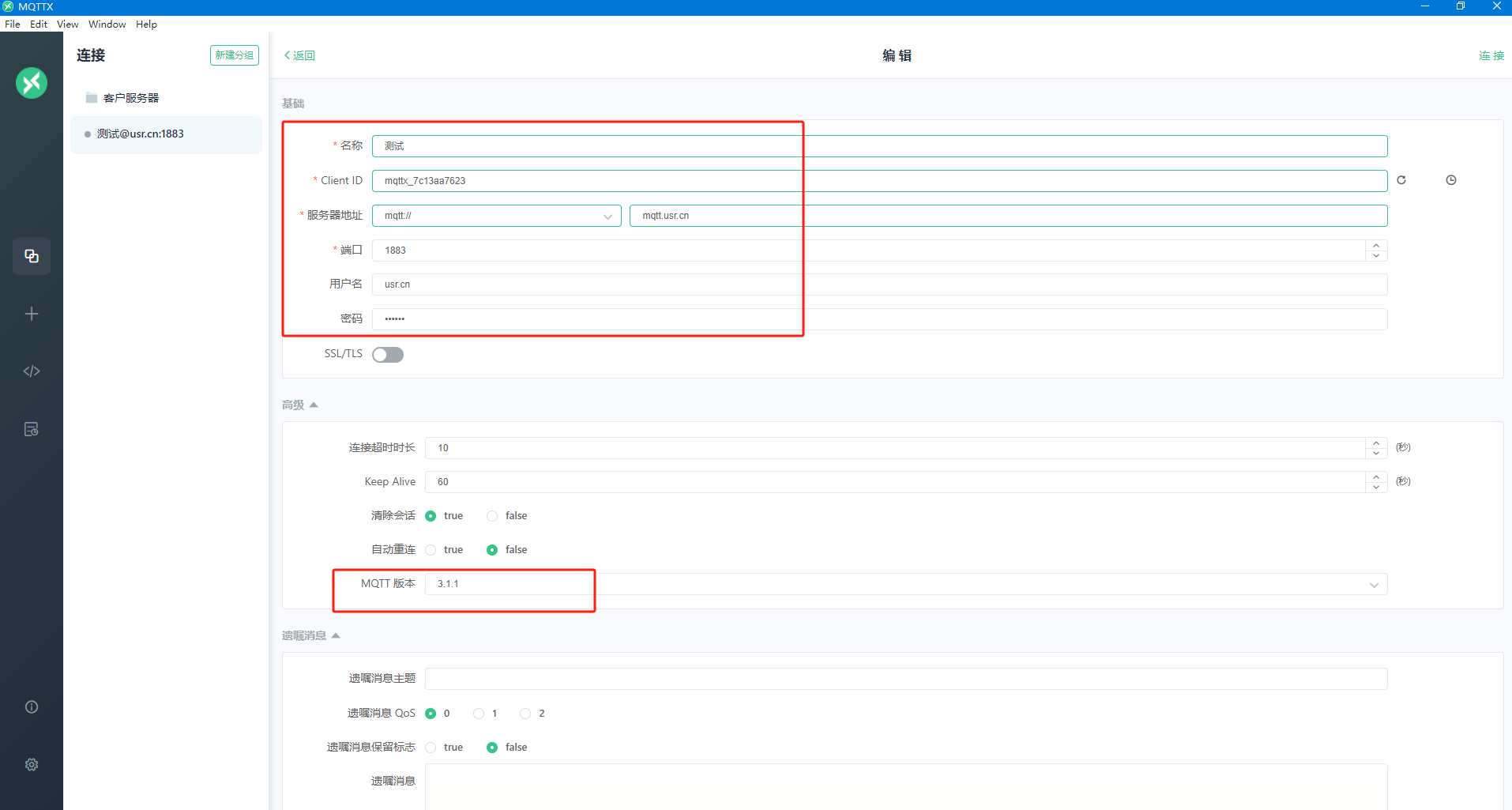Open the Window menu
The height and width of the screenshot is (810, 1512).
click(x=107, y=24)
